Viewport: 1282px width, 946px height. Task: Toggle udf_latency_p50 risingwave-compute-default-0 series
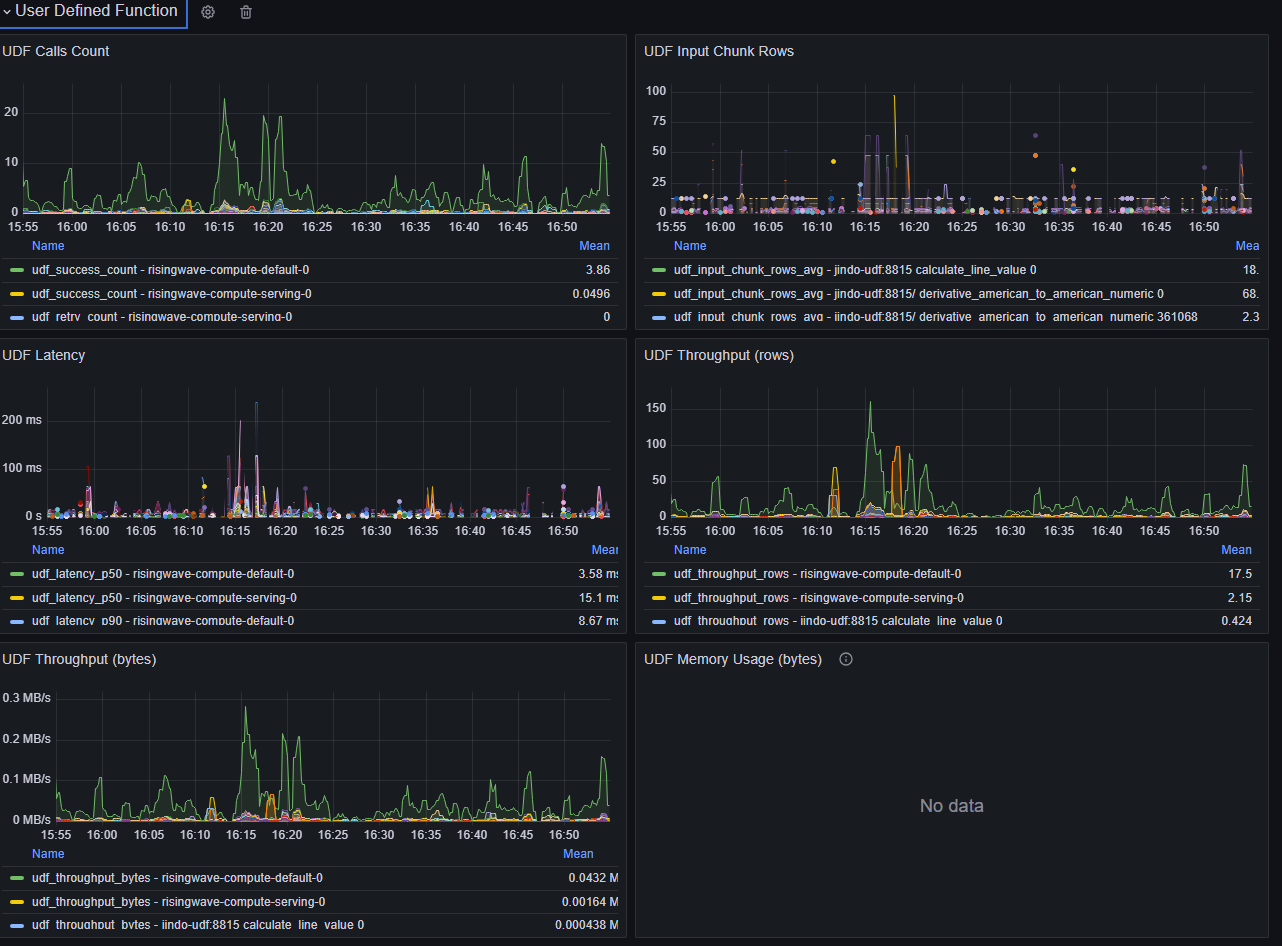(x=163, y=574)
